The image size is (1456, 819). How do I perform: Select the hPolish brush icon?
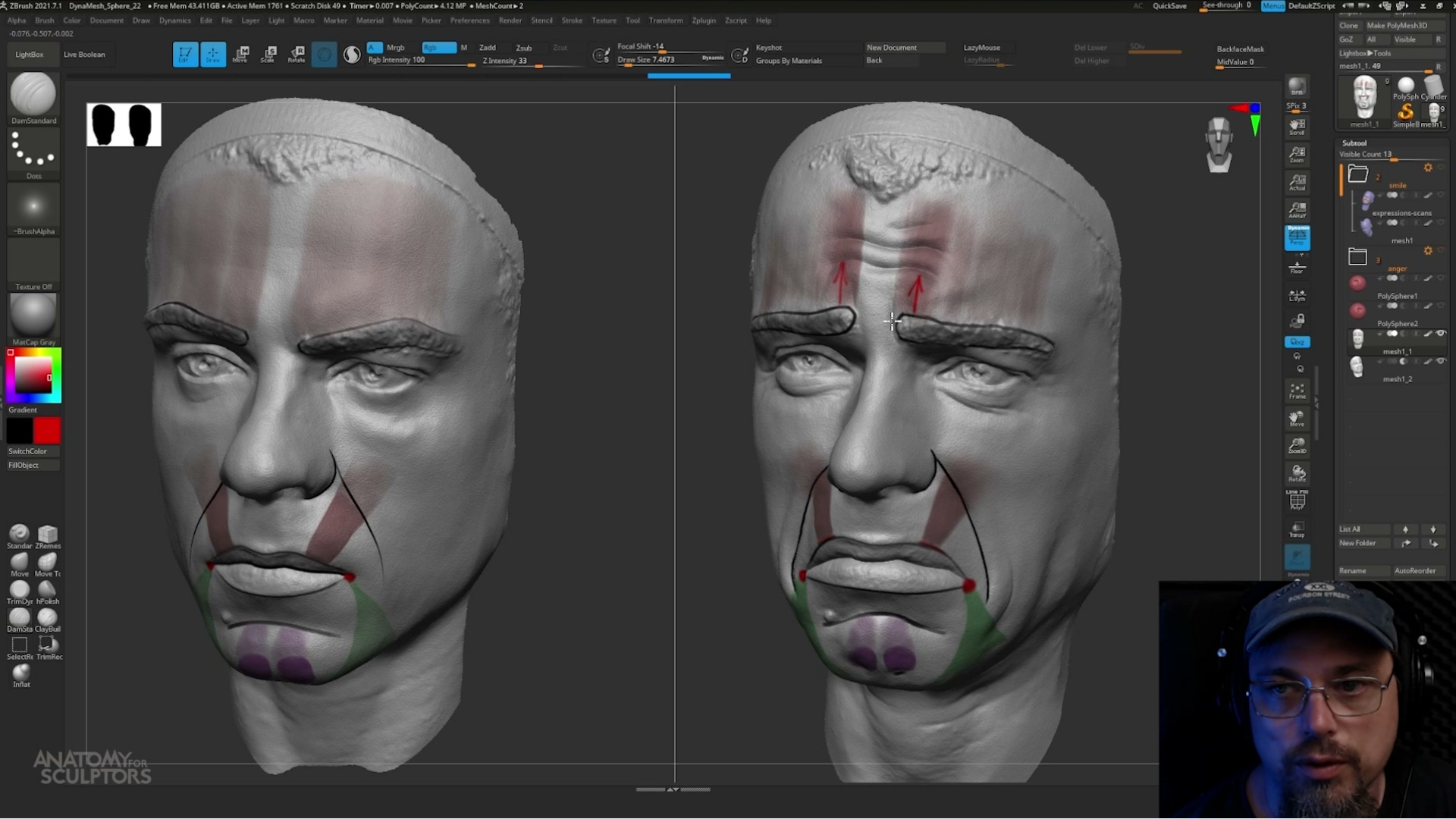point(48,592)
